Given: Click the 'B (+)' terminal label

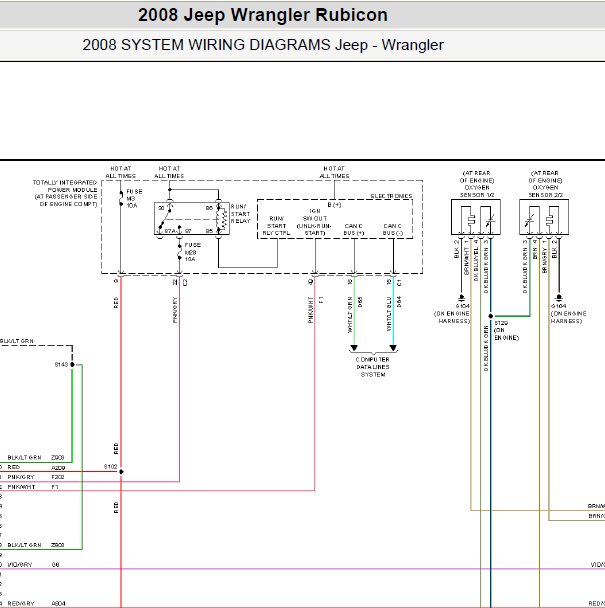Looking at the screenshot, I should [x=334, y=205].
